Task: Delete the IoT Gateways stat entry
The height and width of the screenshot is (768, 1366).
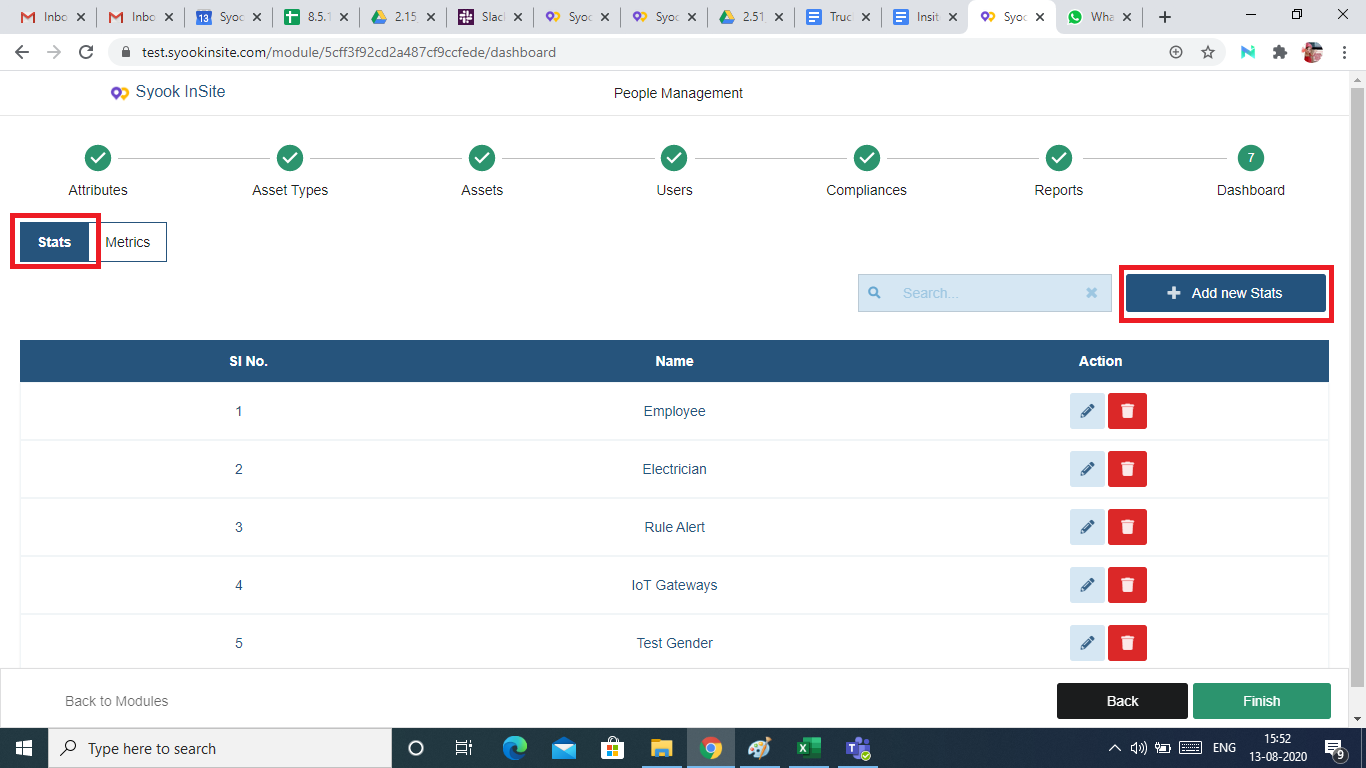Action: click(x=1127, y=585)
